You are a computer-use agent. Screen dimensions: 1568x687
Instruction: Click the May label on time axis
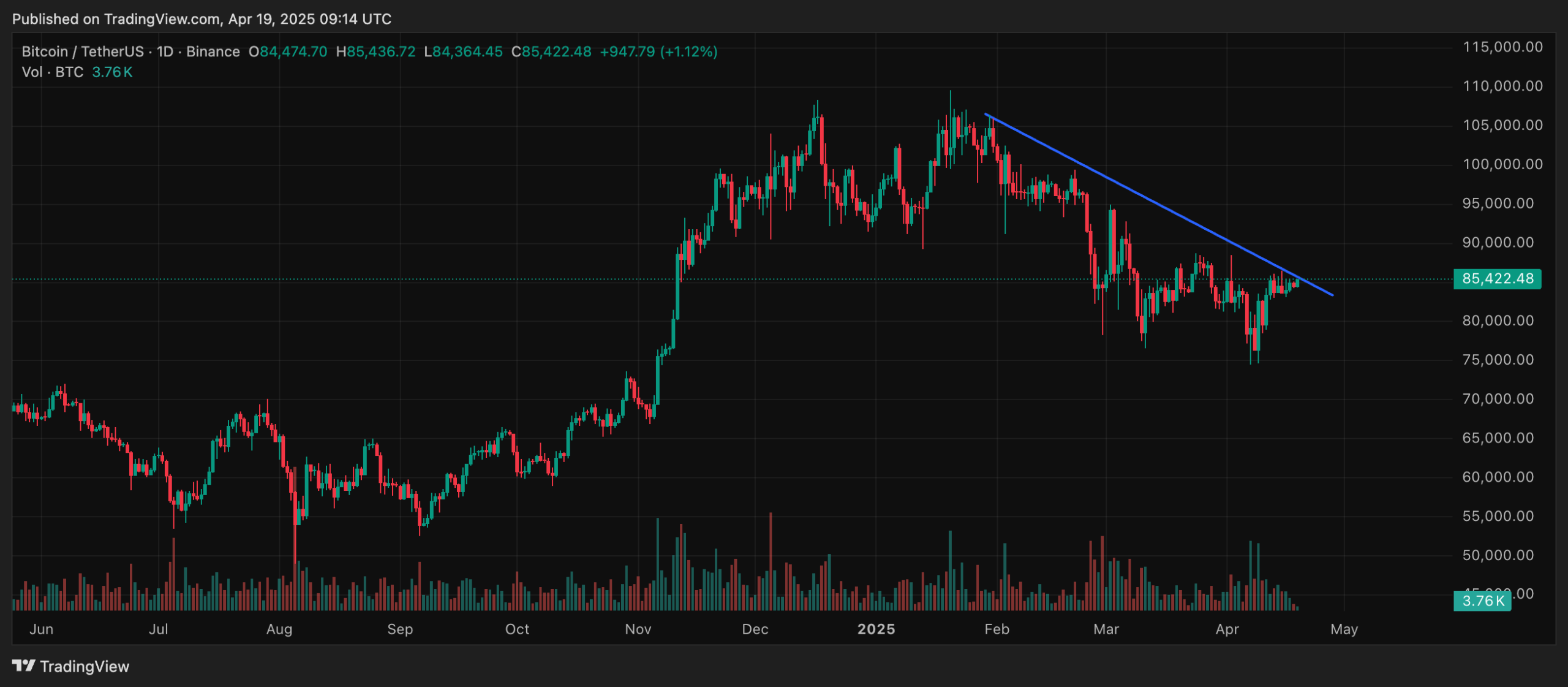[x=1344, y=629]
